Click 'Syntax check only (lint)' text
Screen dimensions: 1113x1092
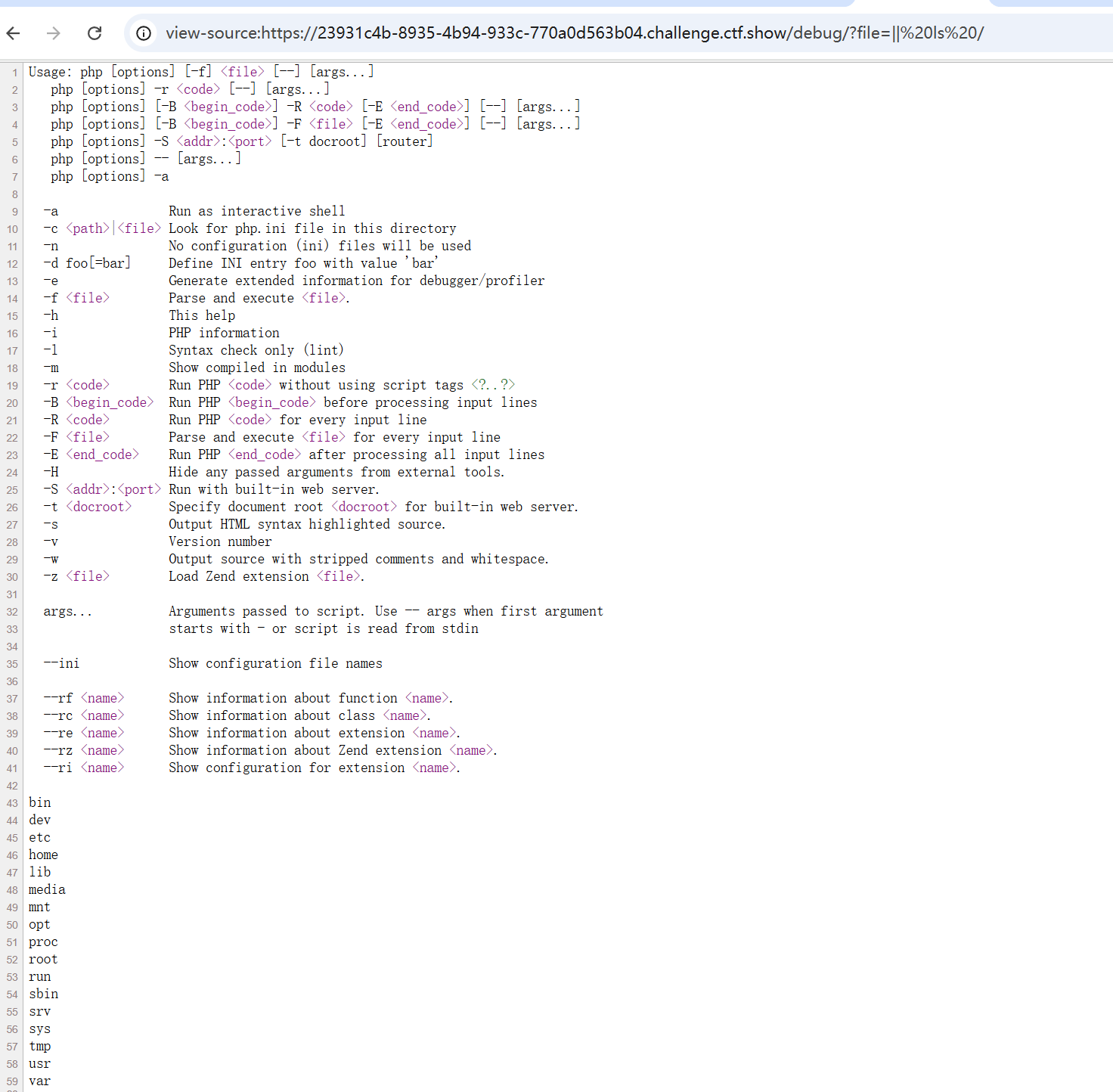click(256, 350)
